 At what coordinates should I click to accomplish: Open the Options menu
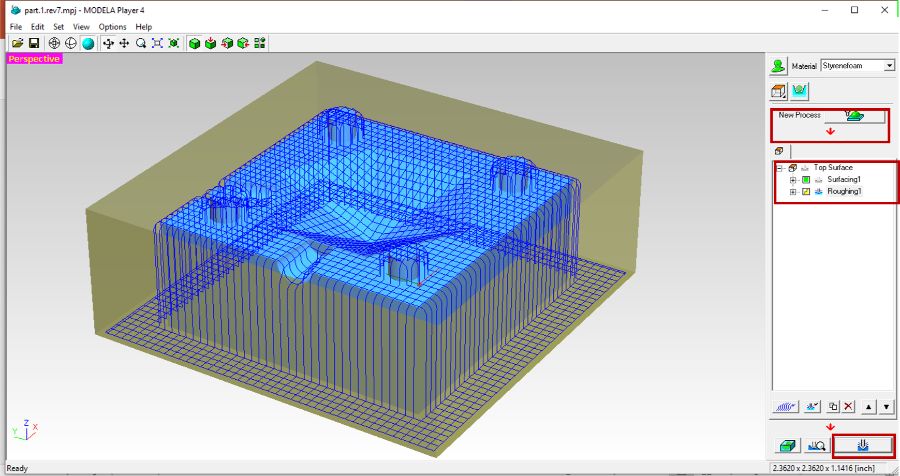(x=112, y=27)
